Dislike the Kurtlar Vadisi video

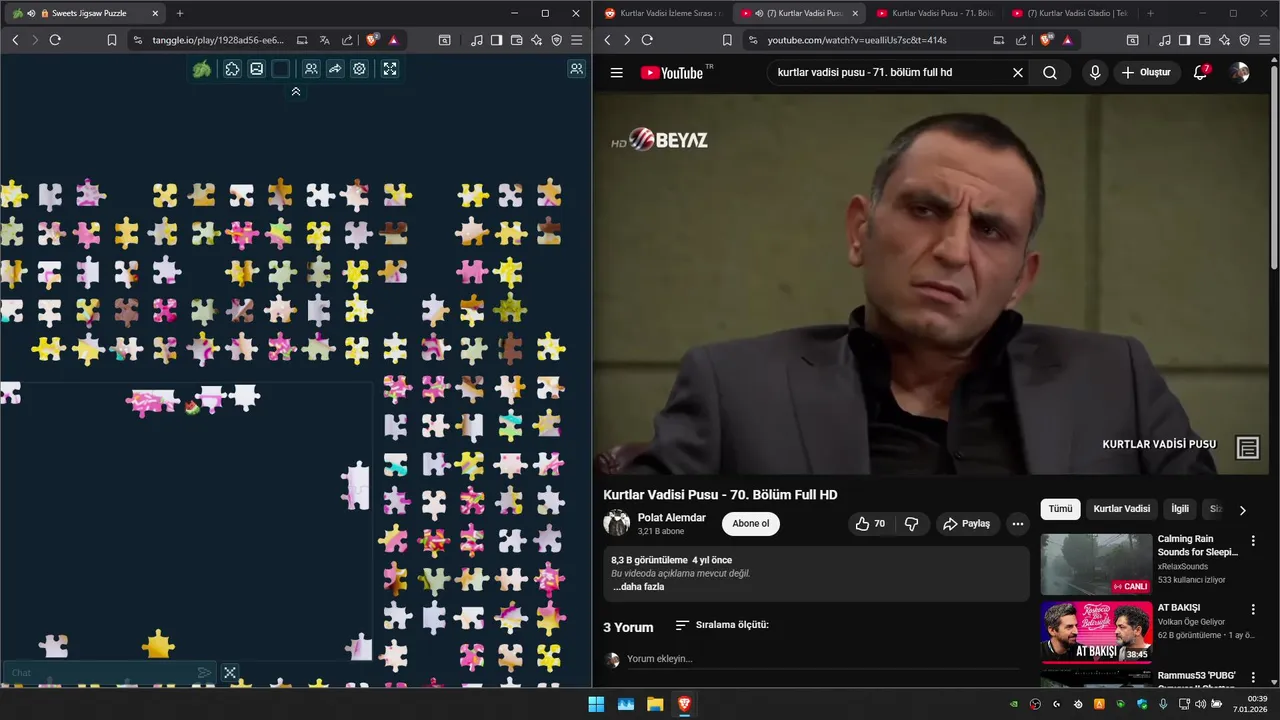tap(911, 524)
